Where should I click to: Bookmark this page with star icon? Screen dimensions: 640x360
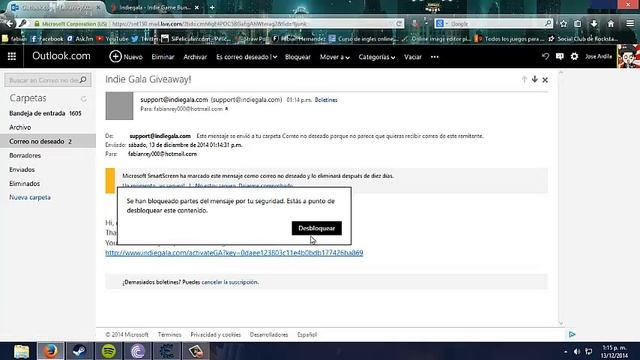(x=564, y=24)
